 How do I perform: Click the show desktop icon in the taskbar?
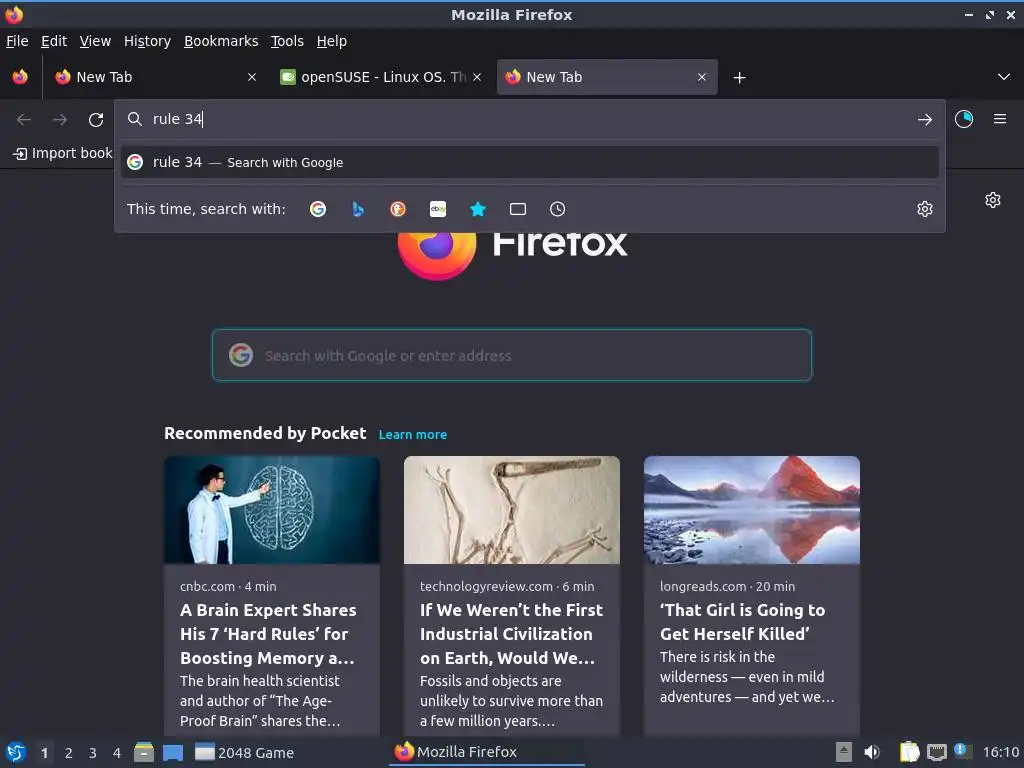[173, 752]
